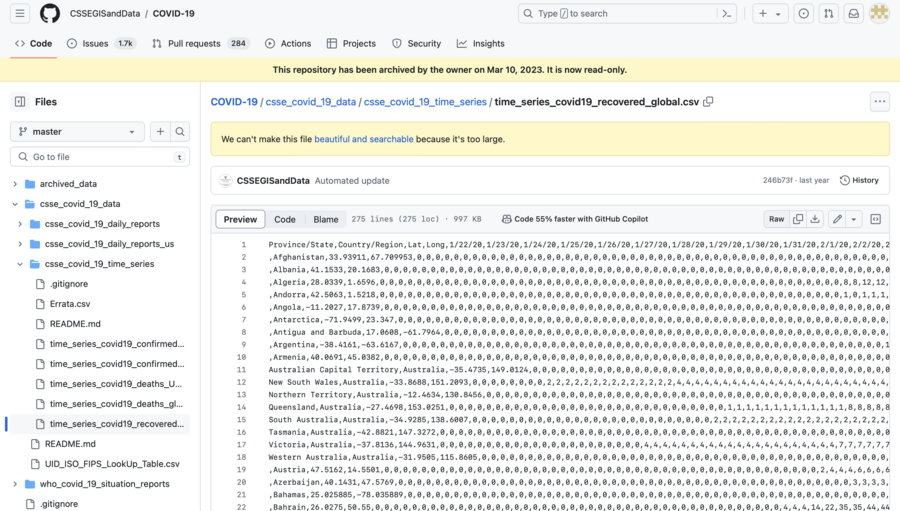Image resolution: width=900 pixels, height=511 pixels.
Task: Open the commit hash 246b73f
Action: [x=777, y=180]
